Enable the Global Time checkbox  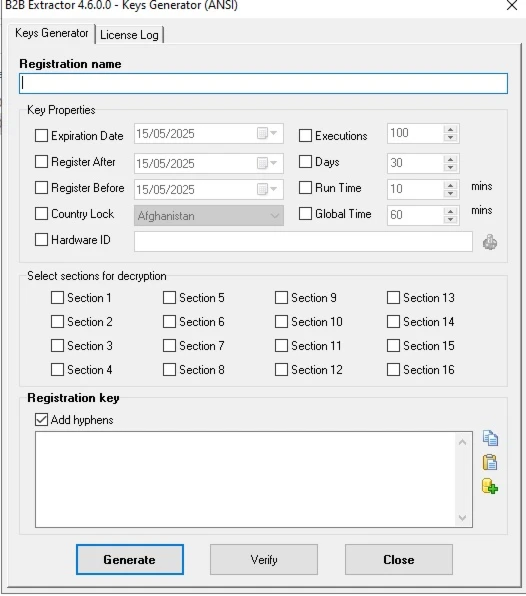pos(305,213)
